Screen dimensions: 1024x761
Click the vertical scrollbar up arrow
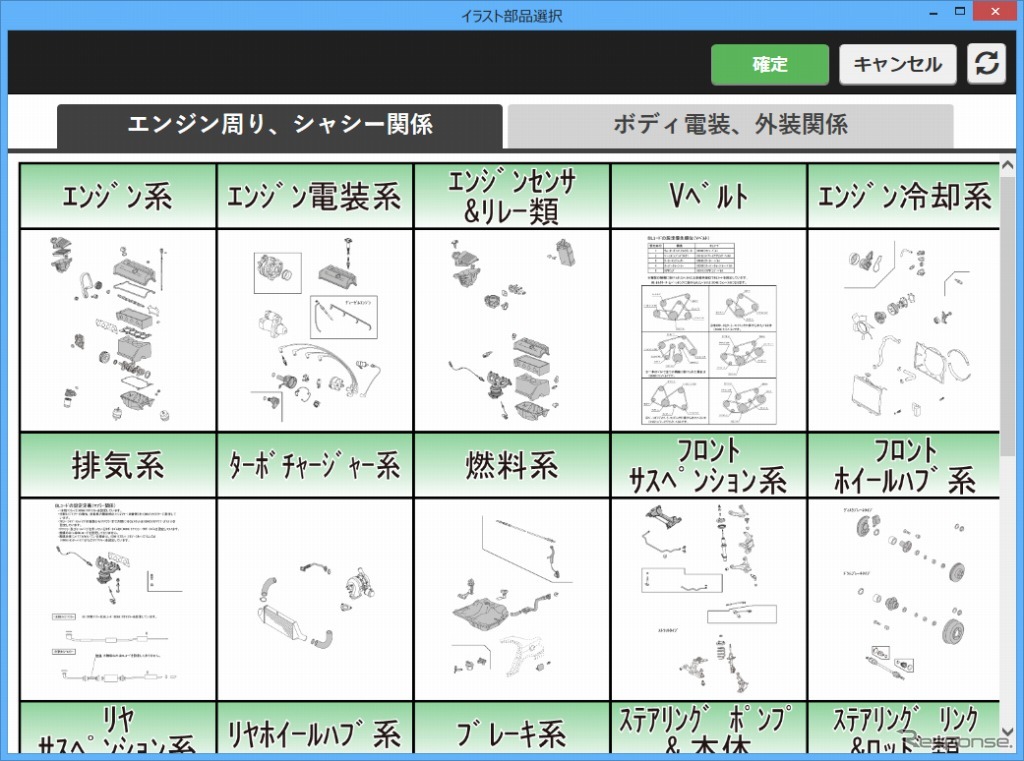point(1008,164)
